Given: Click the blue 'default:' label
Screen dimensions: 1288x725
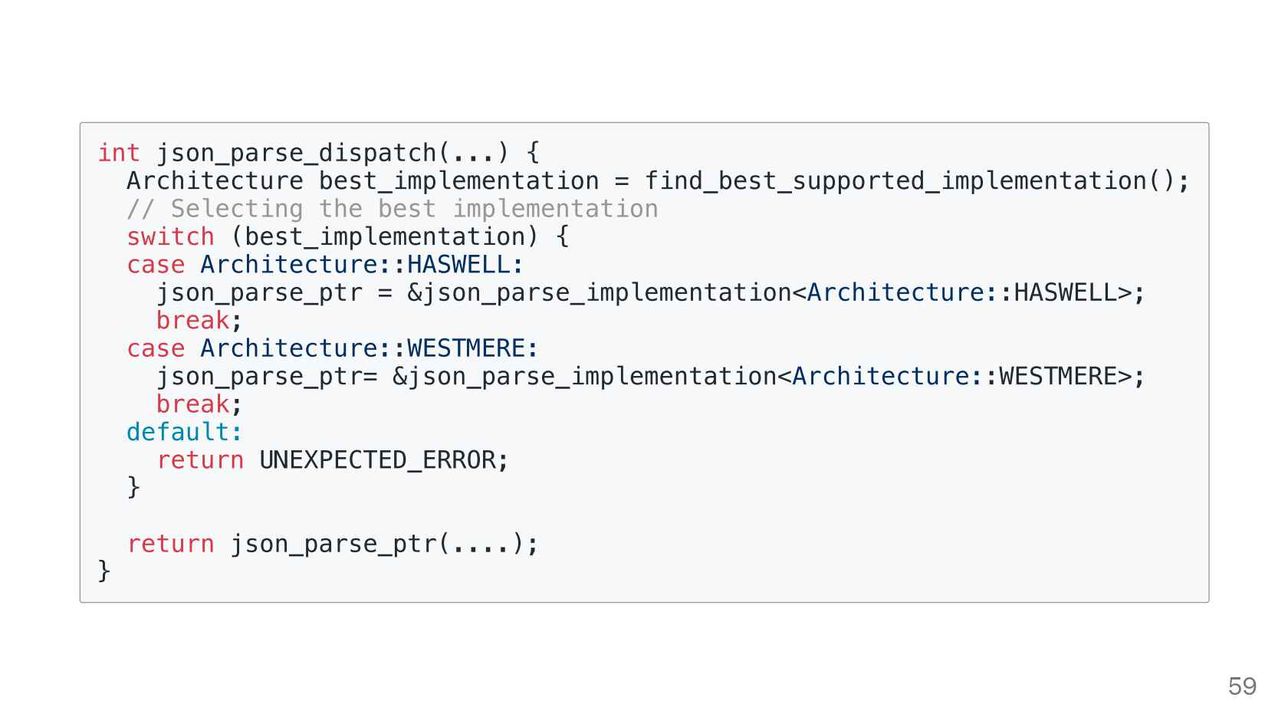Looking at the screenshot, I should pos(185,433).
